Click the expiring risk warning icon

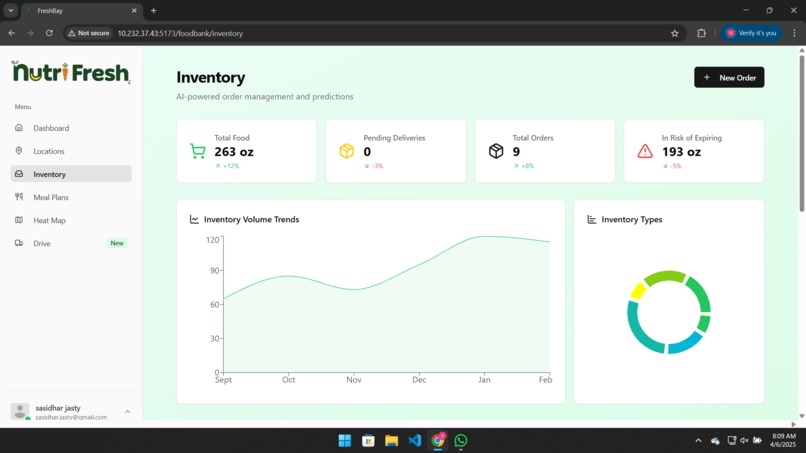(x=645, y=151)
